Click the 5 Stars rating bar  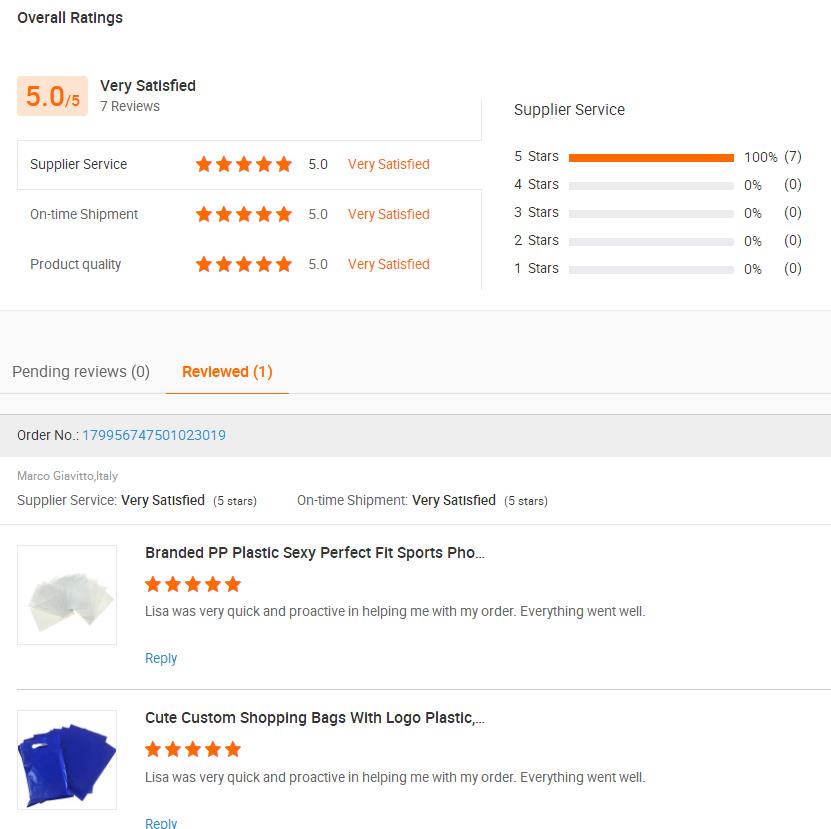click(x=651, y=157)
